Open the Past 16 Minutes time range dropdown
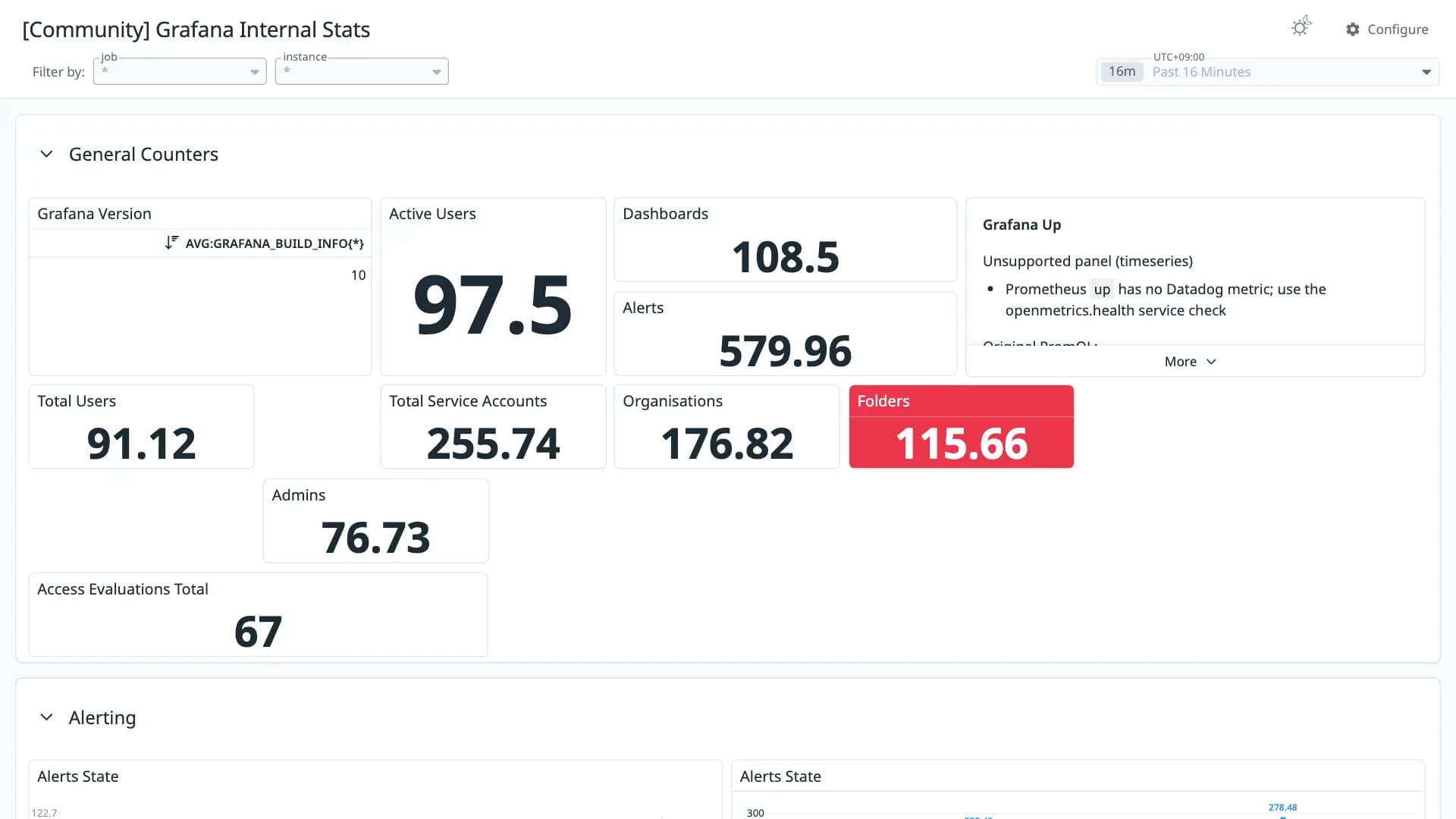This screenshot has width=1456, height=819. click(1267, 72)
